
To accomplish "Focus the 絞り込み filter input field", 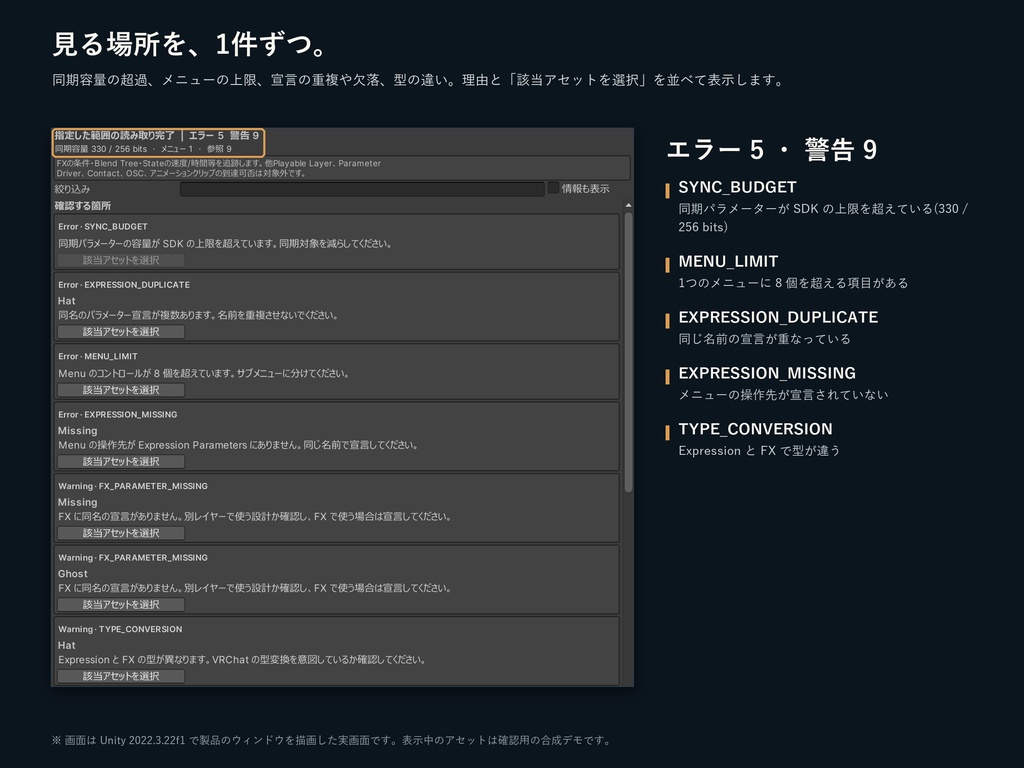I will [362, 189].
